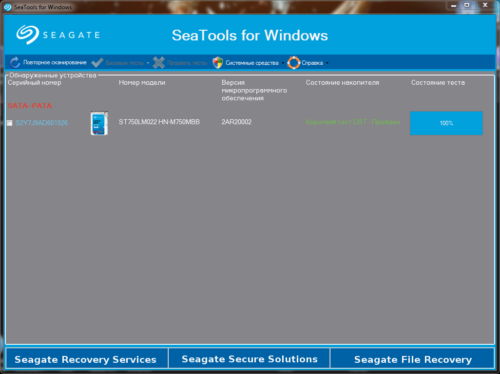The width and height of the screenshot is (500, 374).
Task: Open Seagate File Recovery
Action: (x=412, y=359)
